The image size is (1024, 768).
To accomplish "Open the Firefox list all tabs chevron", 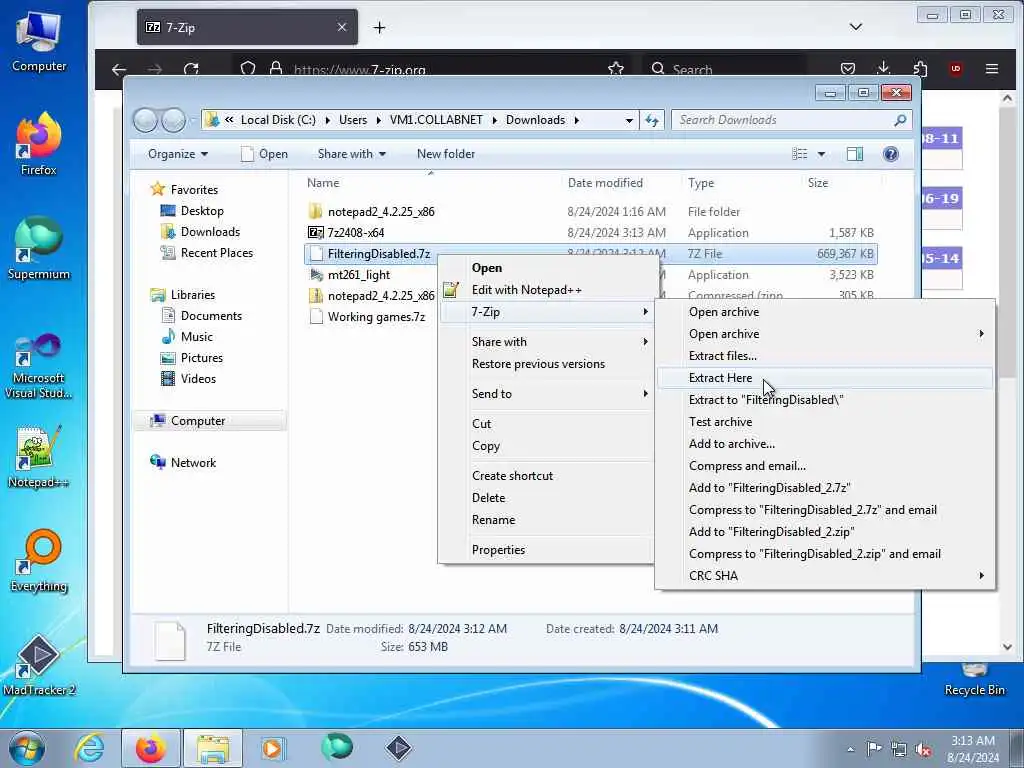I will point(856,27).
